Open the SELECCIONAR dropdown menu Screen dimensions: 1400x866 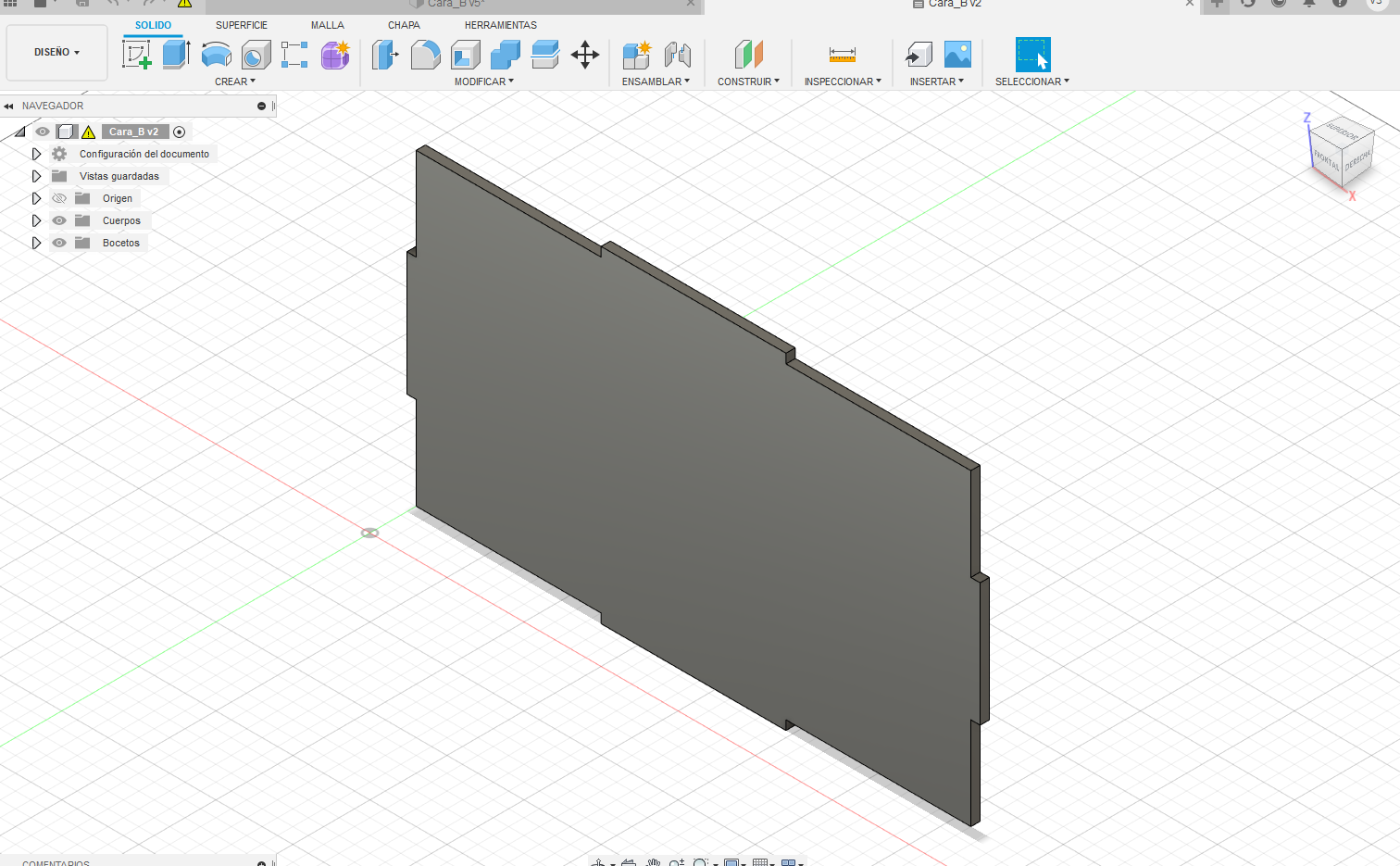tap(1032, 82)
